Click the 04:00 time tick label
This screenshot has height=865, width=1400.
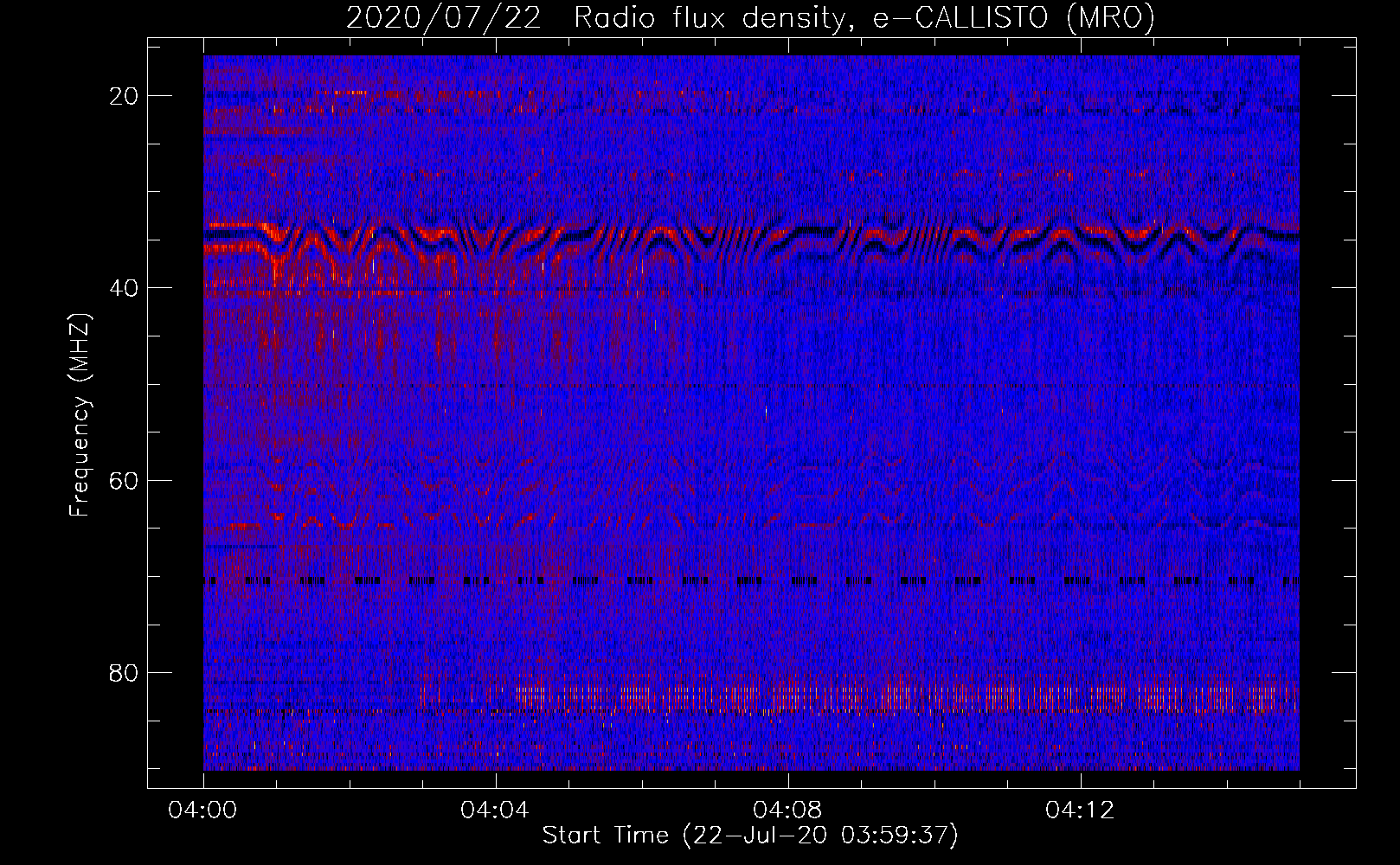pos(203,811)
